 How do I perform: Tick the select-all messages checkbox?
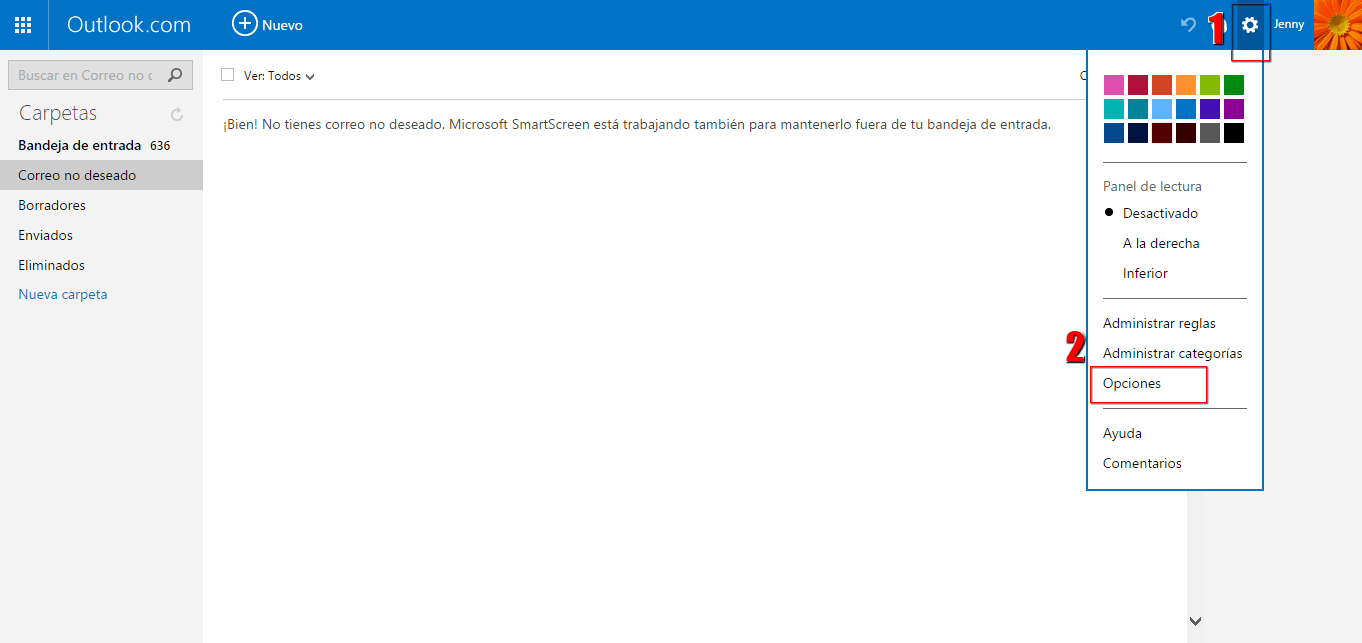pos(227,75)
